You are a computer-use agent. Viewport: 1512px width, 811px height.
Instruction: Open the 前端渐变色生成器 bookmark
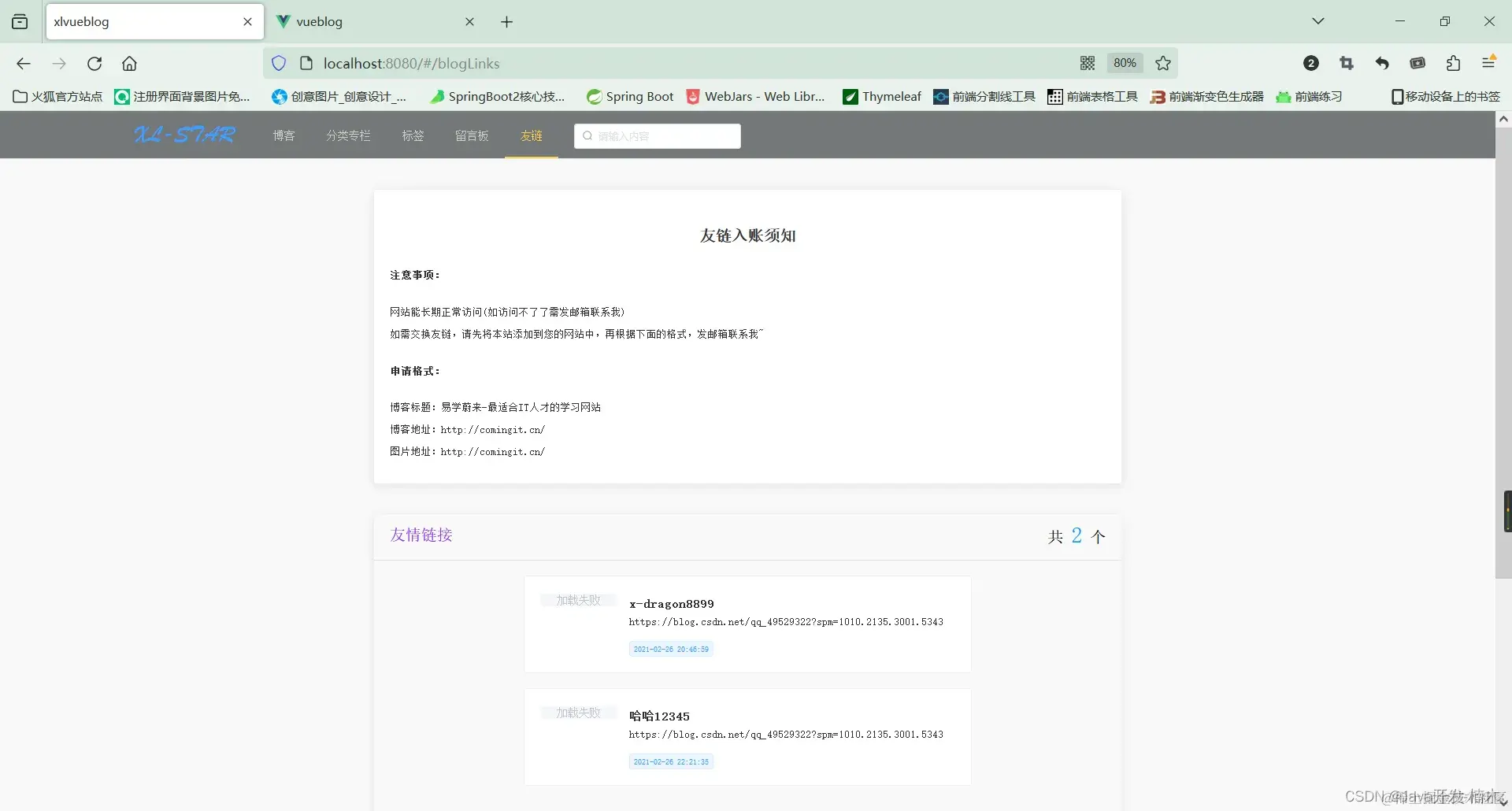tap(1207, 96)
